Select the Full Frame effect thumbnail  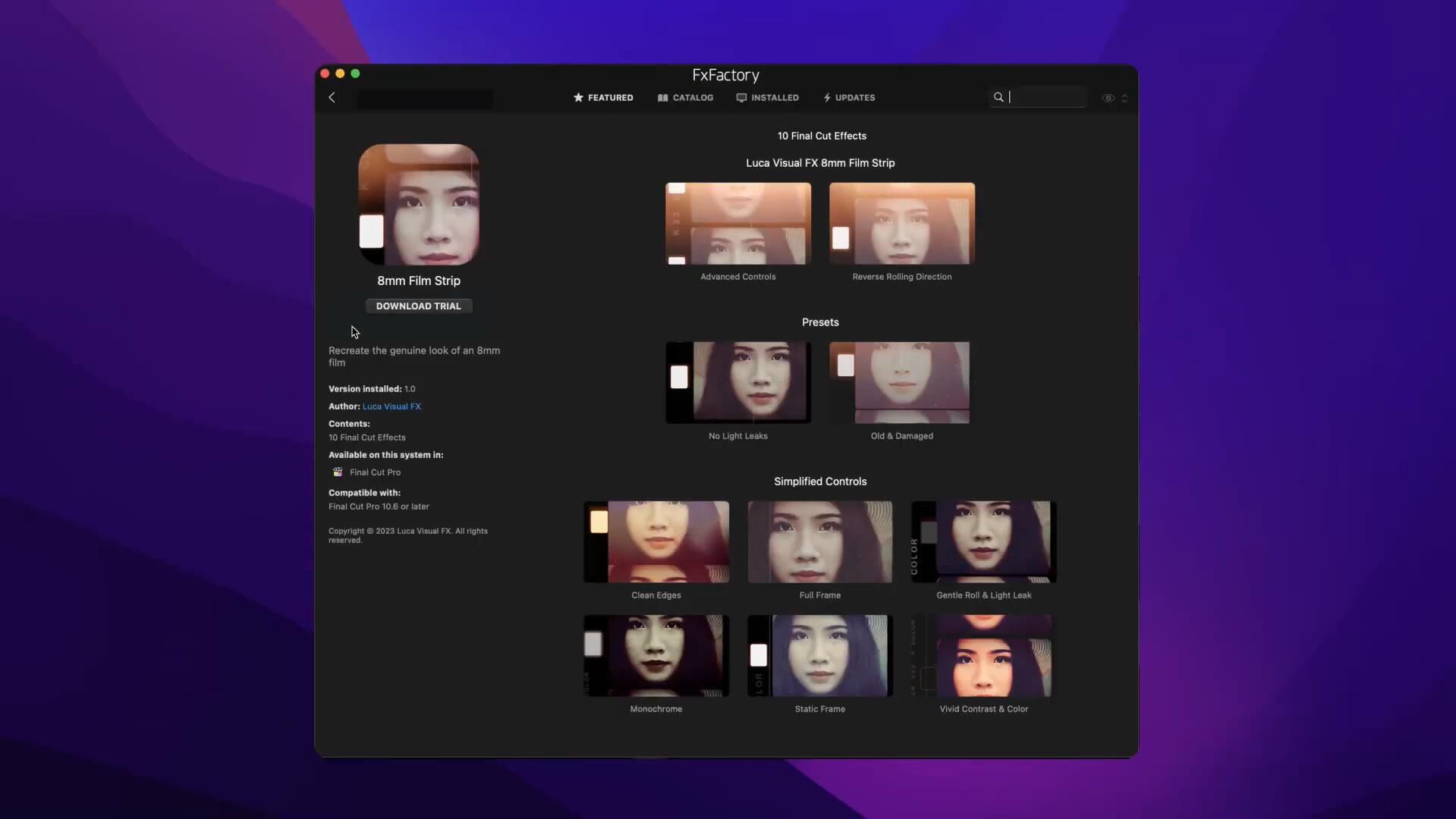click(820, 542)
